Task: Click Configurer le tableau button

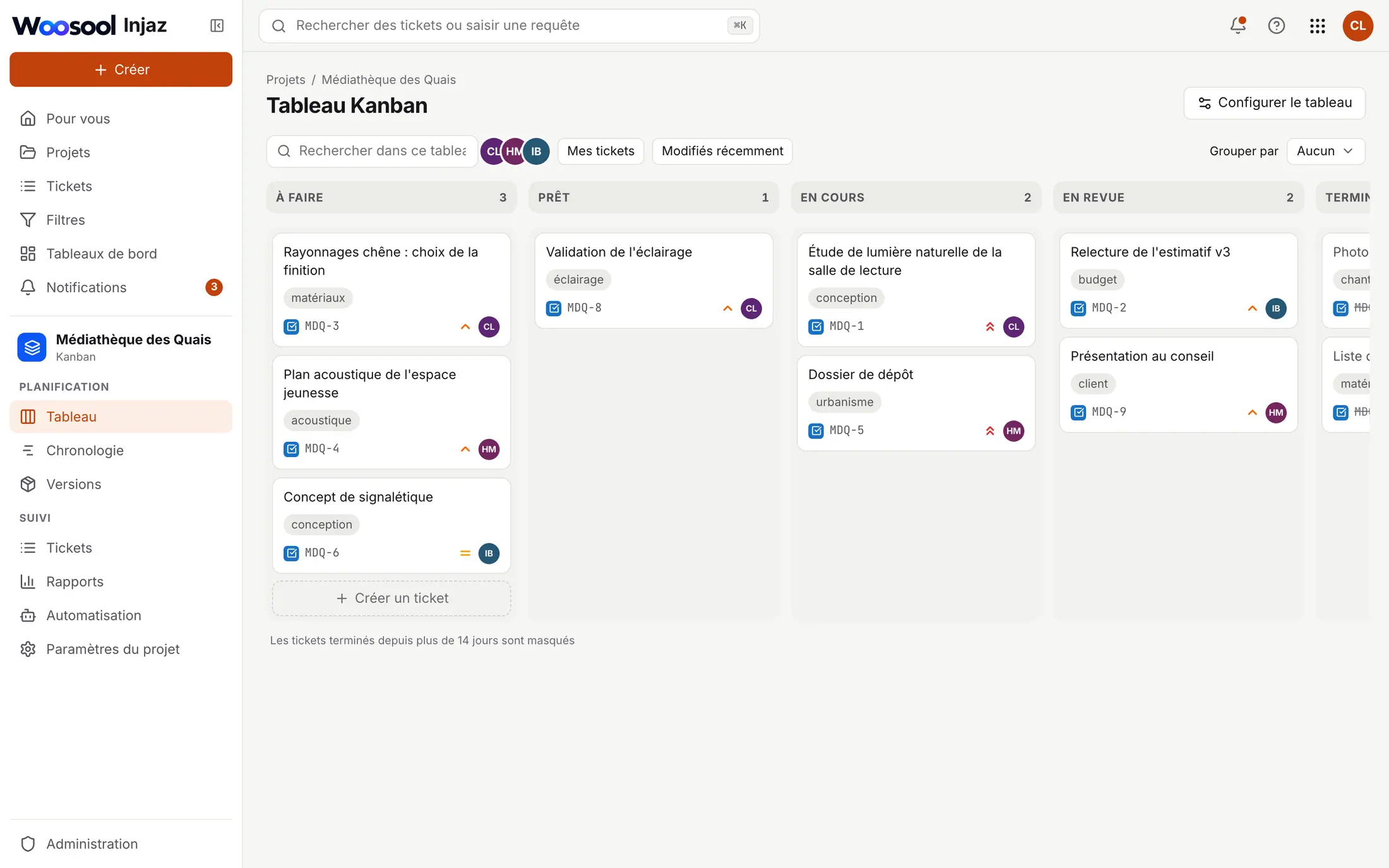Action: (x=1274, y=103)
